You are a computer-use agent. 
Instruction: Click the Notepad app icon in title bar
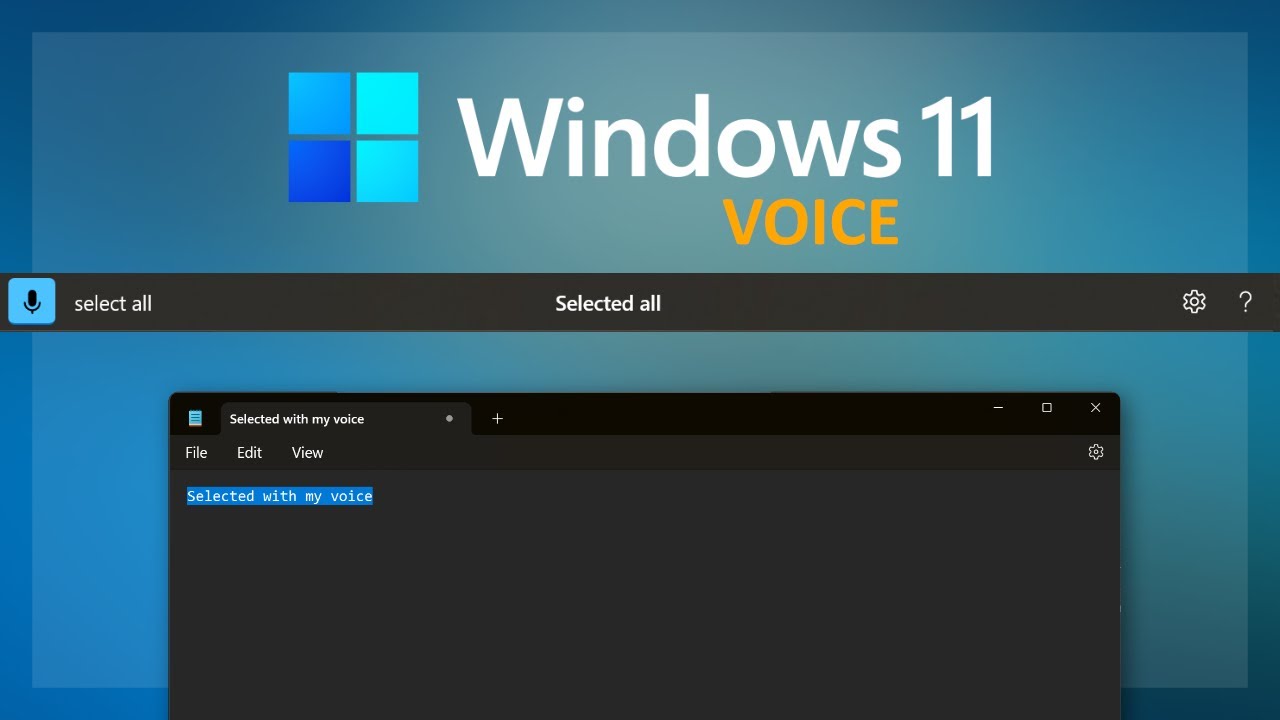(x=195, y=419)
